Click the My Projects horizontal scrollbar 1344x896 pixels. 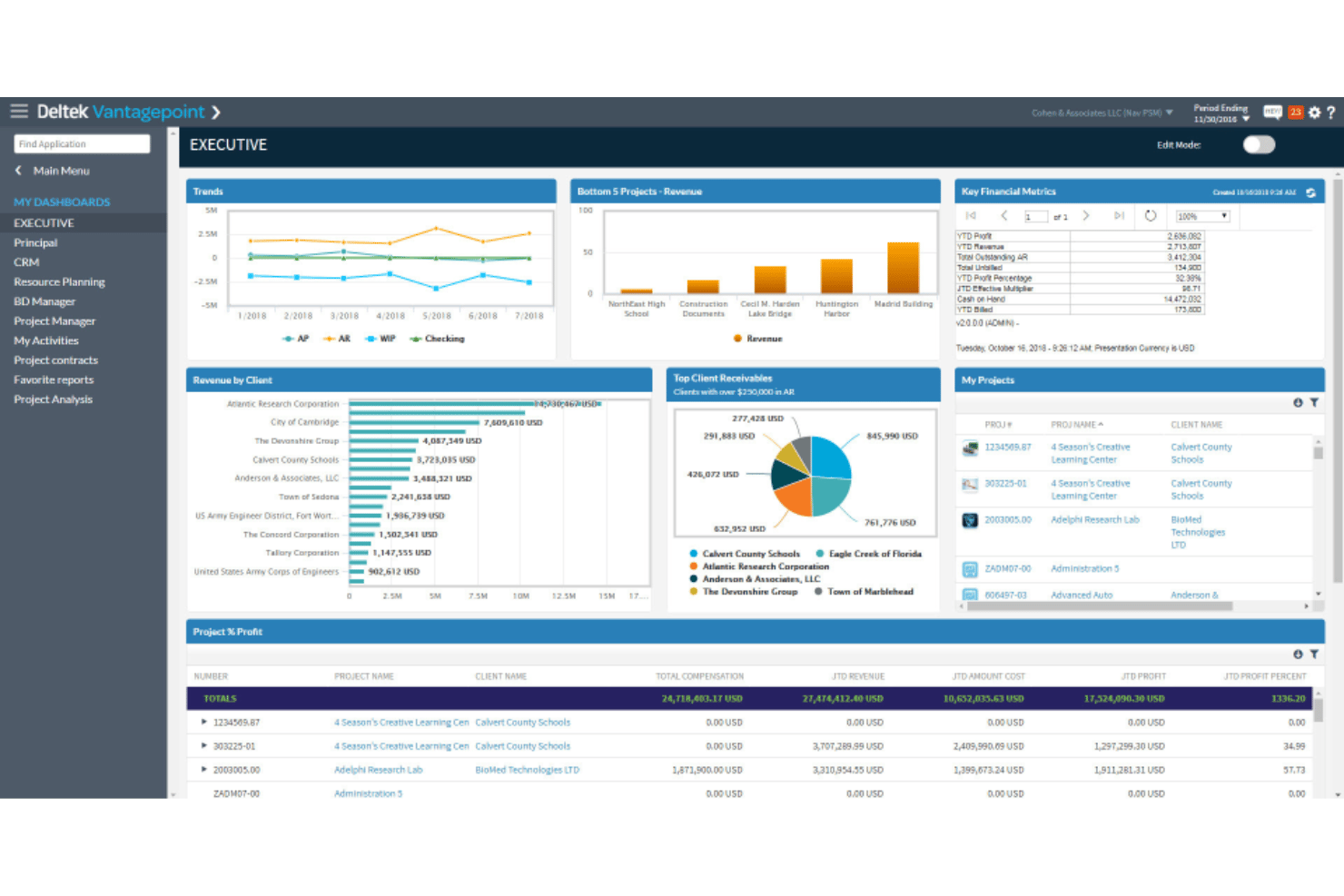[1099, 606]
